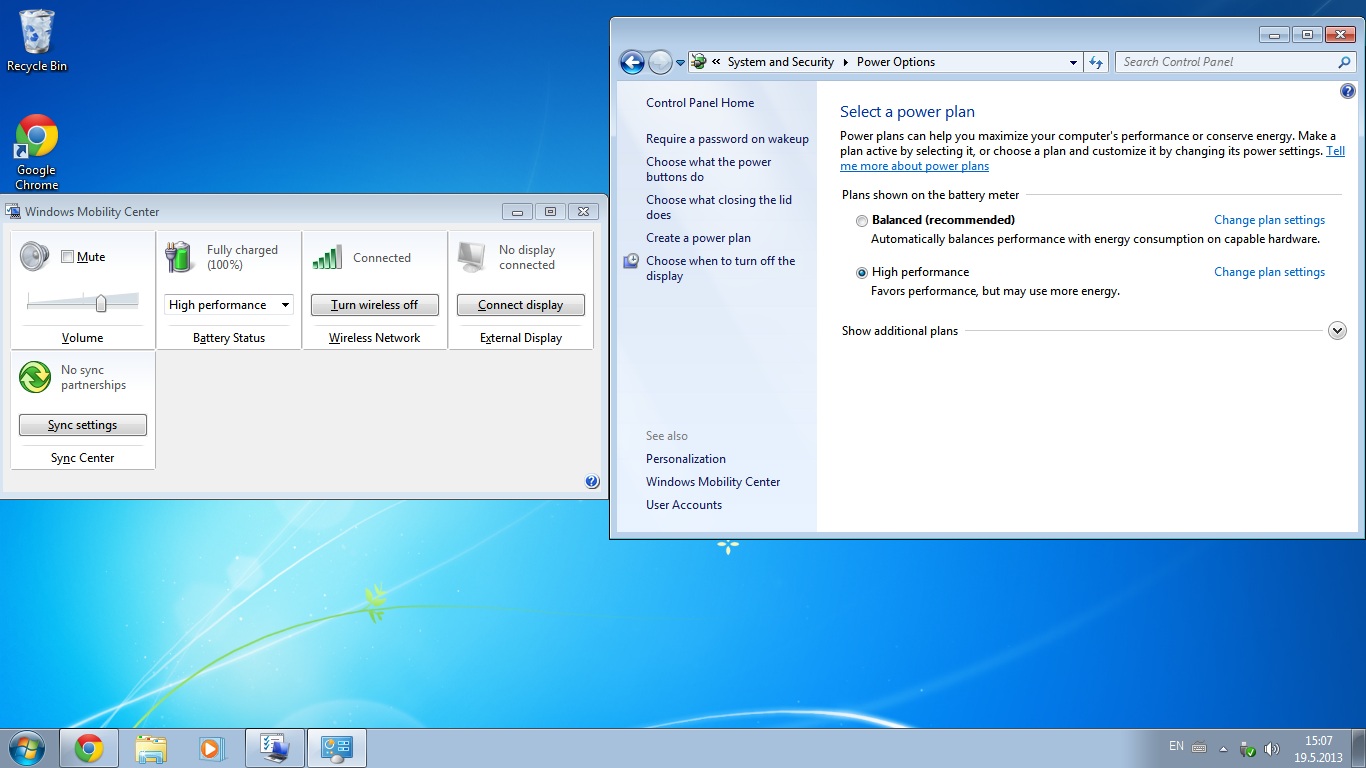Open Windows Explorer from the taskbar
Image resolution: width=1366 pixels, height=768 pixels.
pyautogui.click(x=151, y=748)
